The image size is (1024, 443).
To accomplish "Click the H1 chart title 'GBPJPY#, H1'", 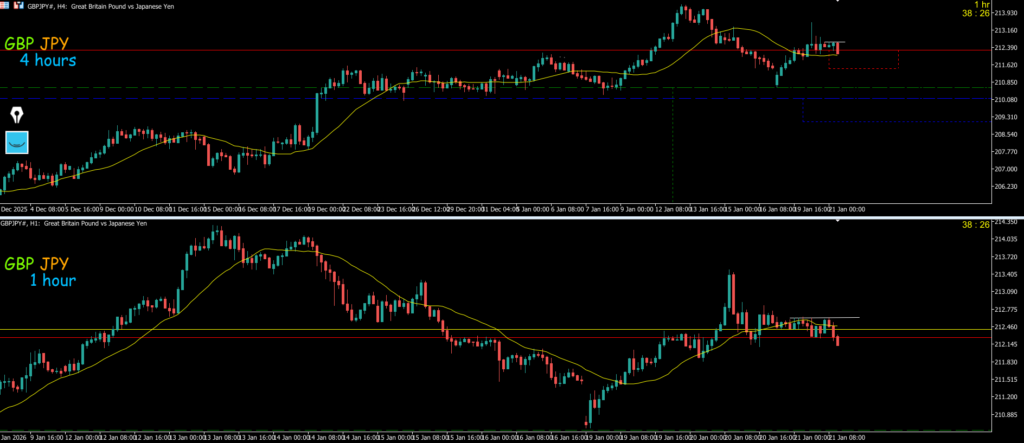I will pyautogui.click(x=20, y=223).
